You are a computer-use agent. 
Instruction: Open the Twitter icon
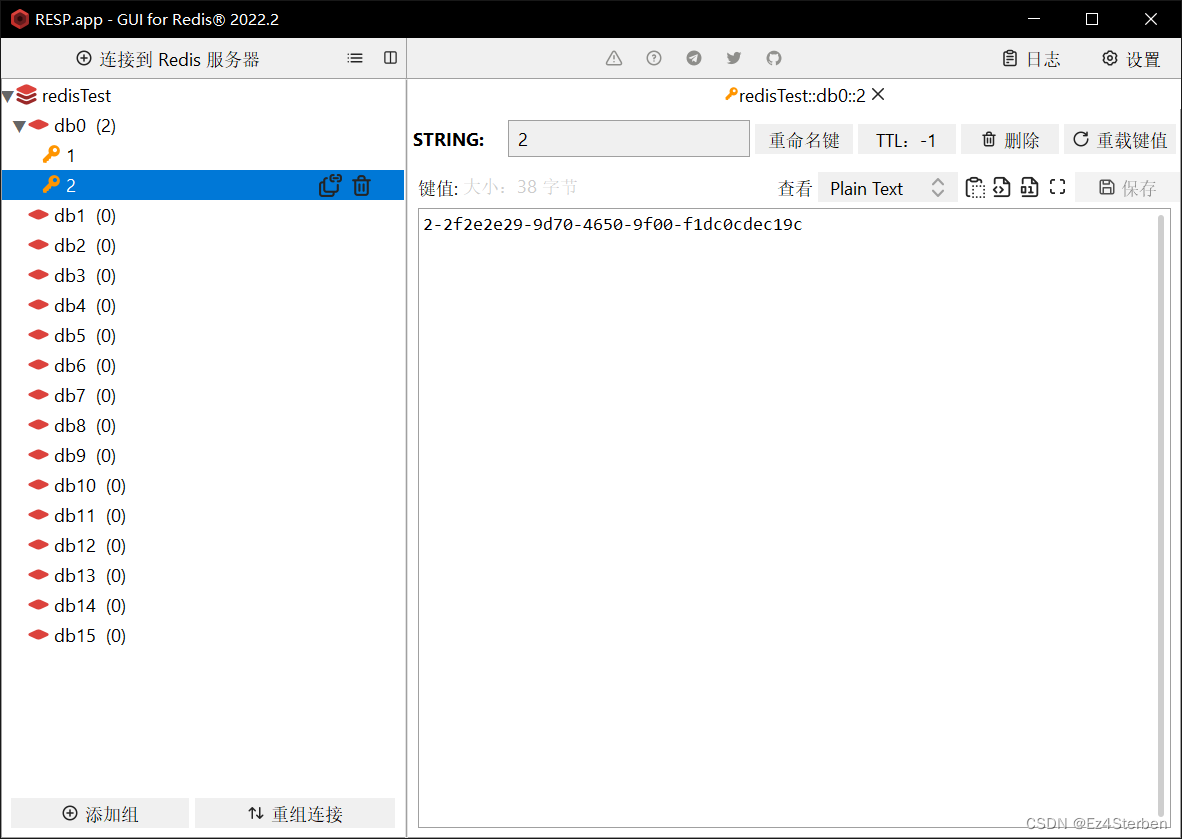pyautogui.click(x=733, y=58)
